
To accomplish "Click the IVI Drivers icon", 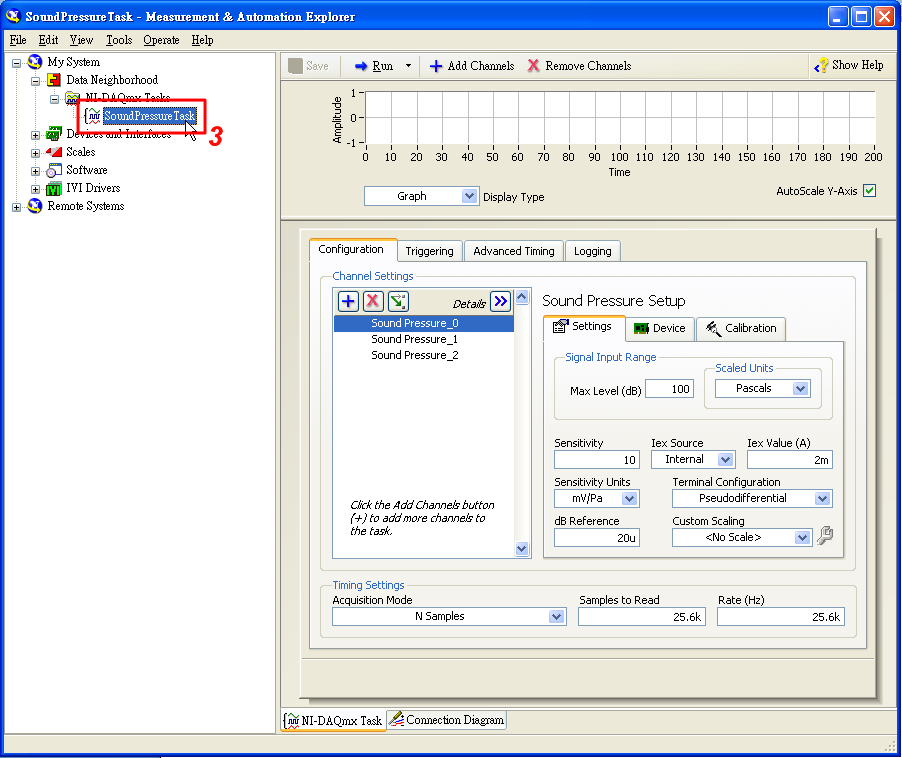I will click(54, 188).
